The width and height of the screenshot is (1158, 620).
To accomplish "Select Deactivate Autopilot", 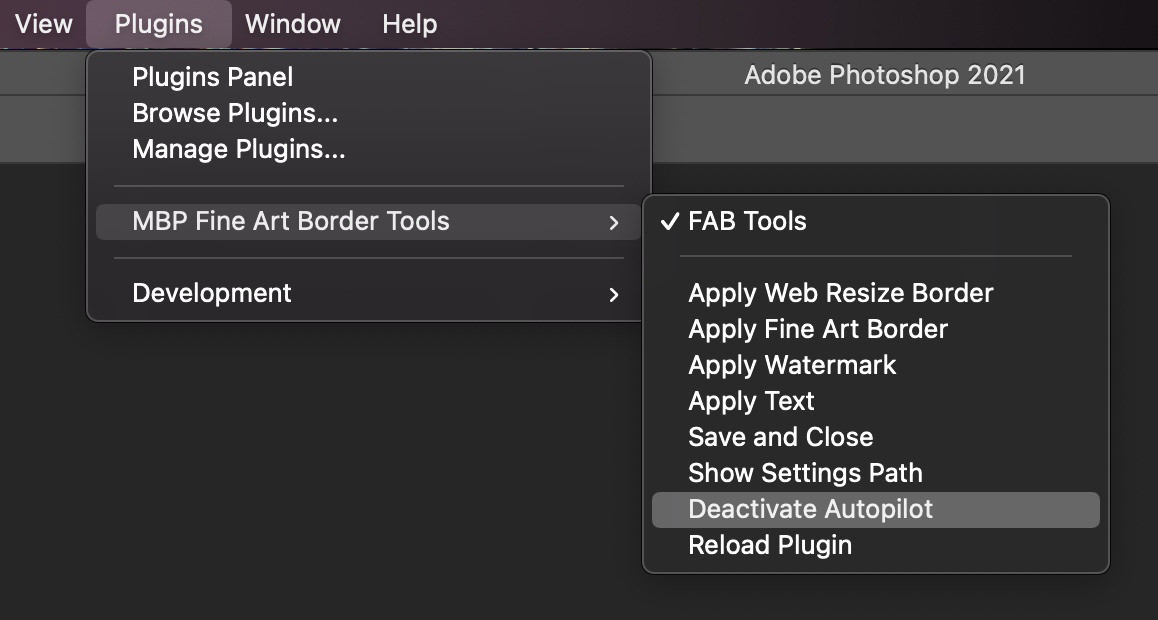I will (x=810, y=509).
